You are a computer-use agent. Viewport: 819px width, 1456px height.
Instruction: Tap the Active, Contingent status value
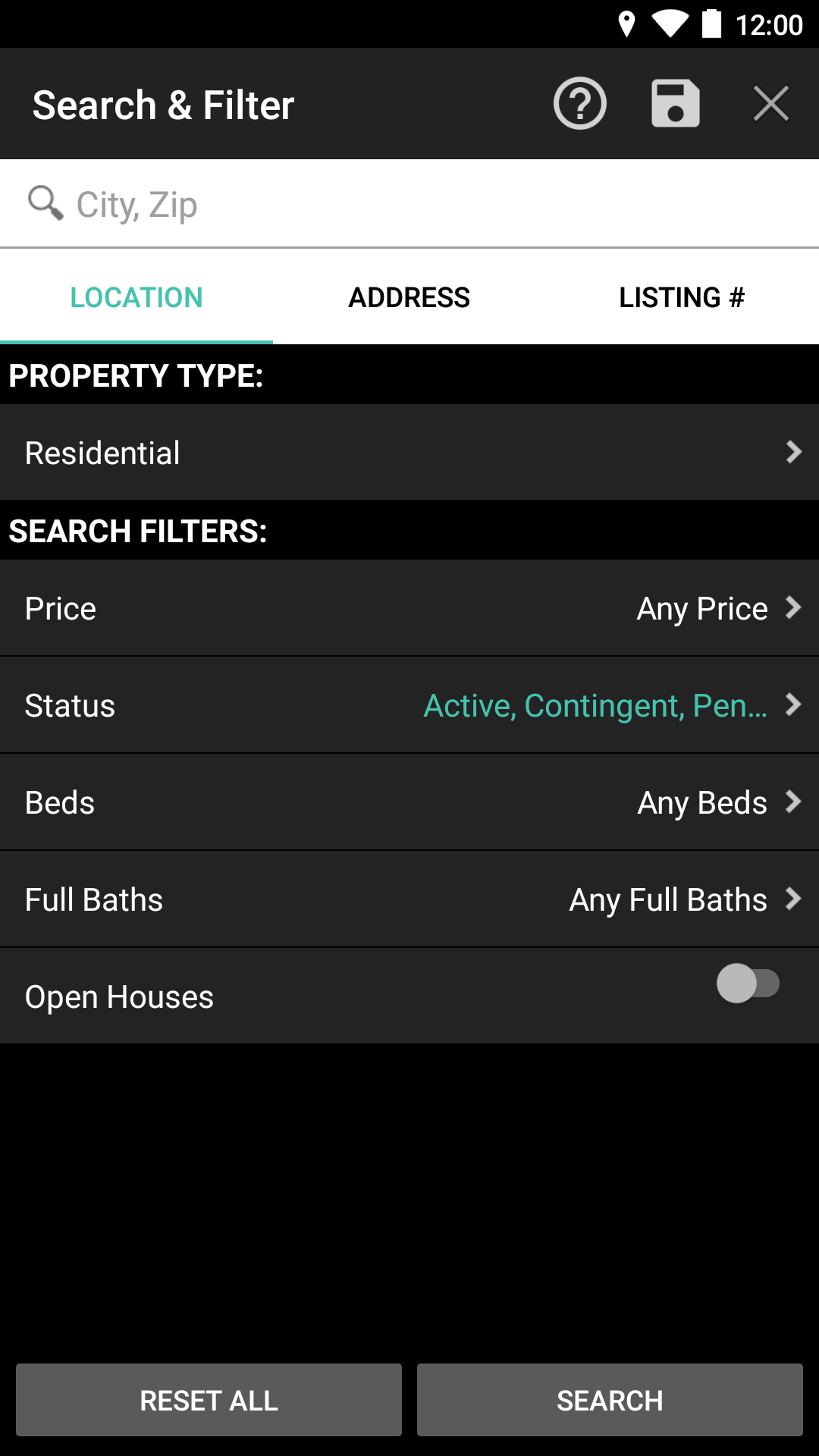point(595,706)
